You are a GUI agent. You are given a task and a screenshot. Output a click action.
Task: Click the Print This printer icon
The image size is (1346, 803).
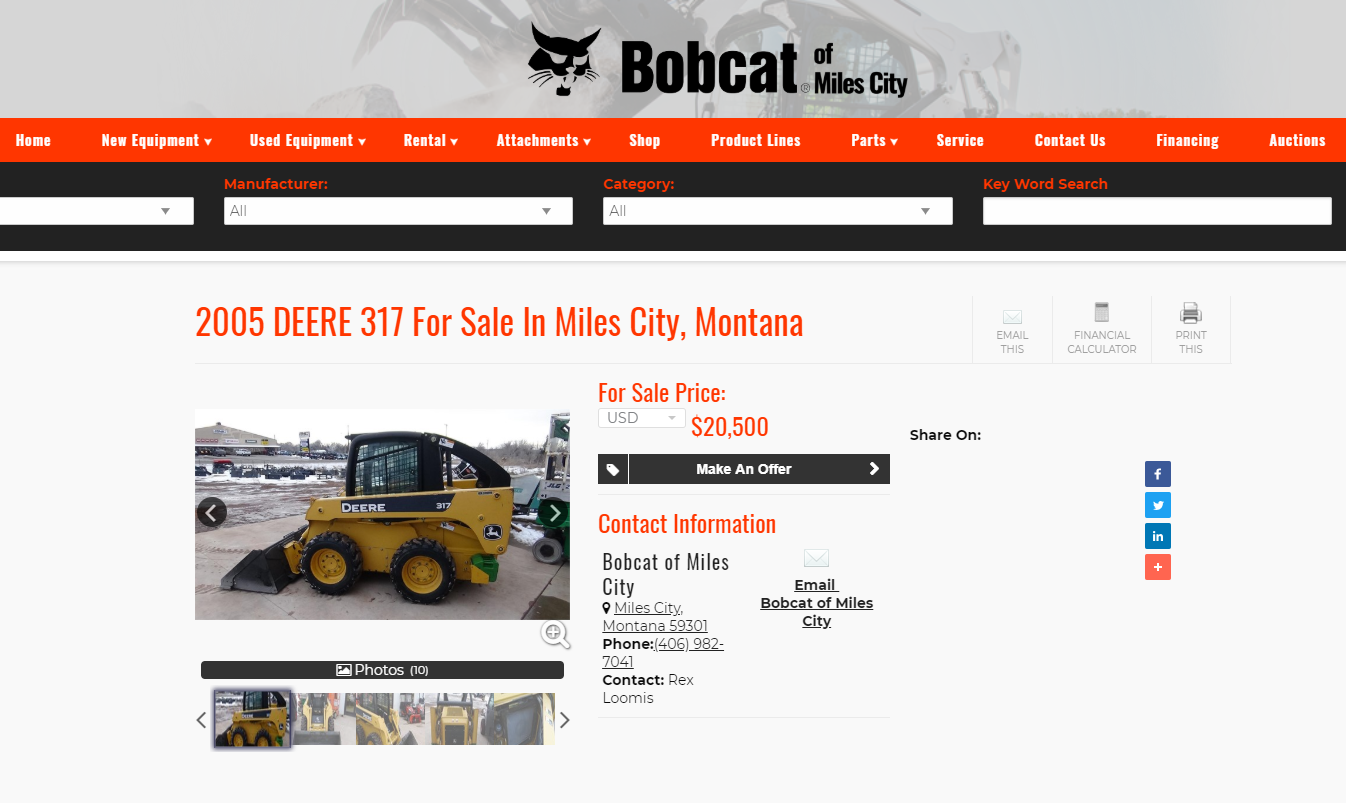[1191, 313]
